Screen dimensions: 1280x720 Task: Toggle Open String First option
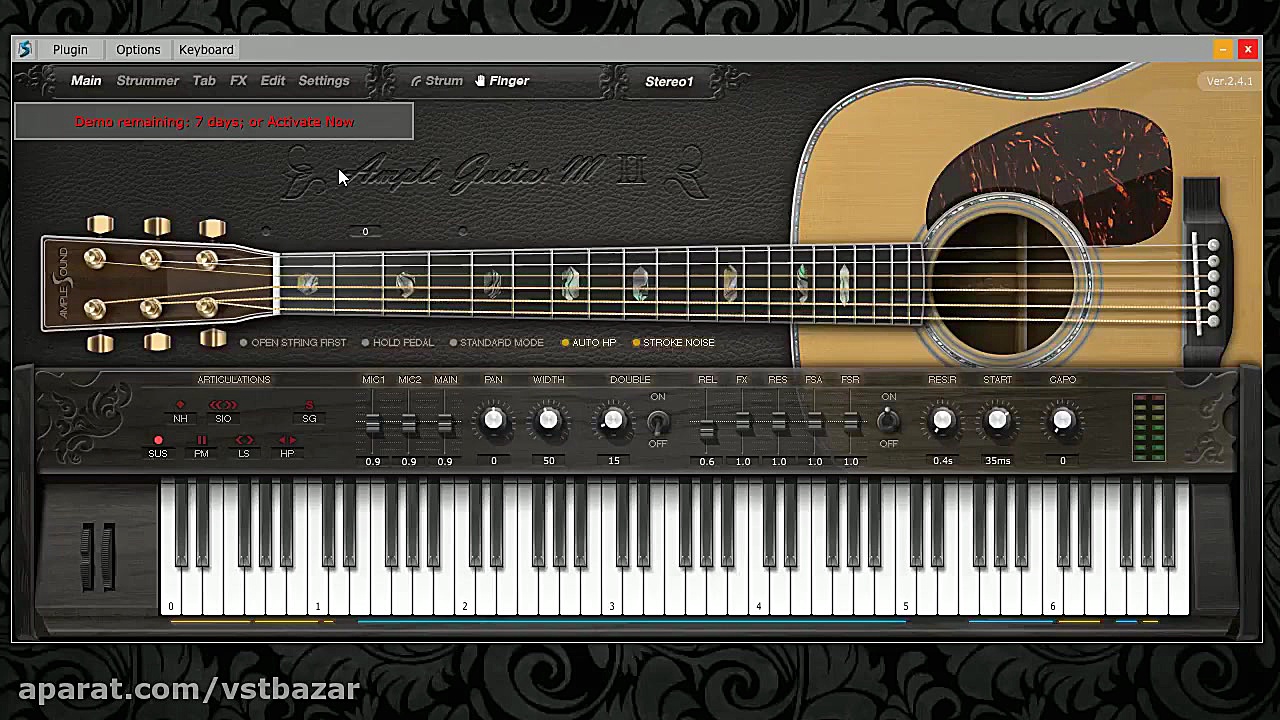(x=293, y=342)
